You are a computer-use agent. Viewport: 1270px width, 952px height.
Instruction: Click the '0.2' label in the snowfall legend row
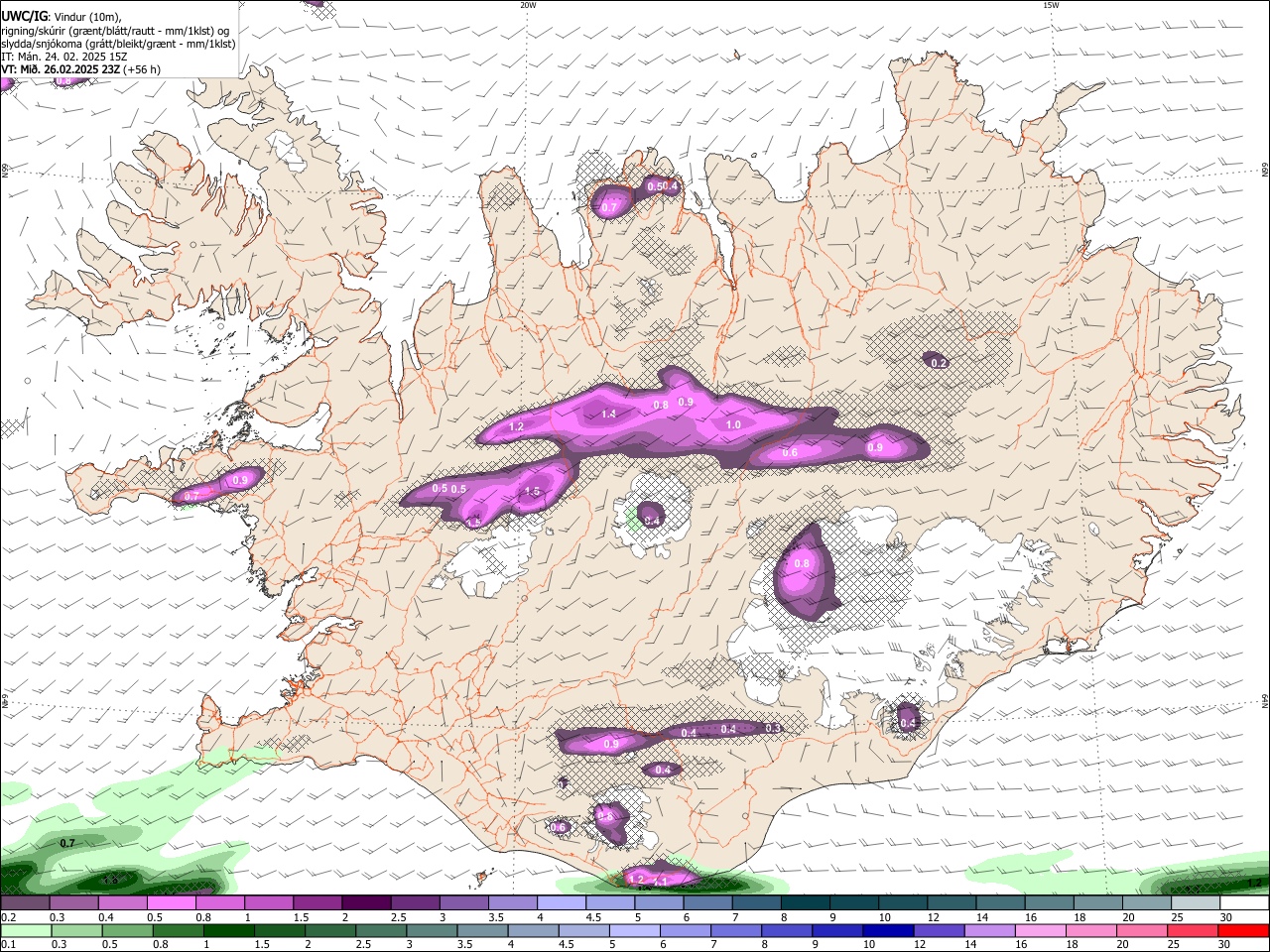point(8,918)
